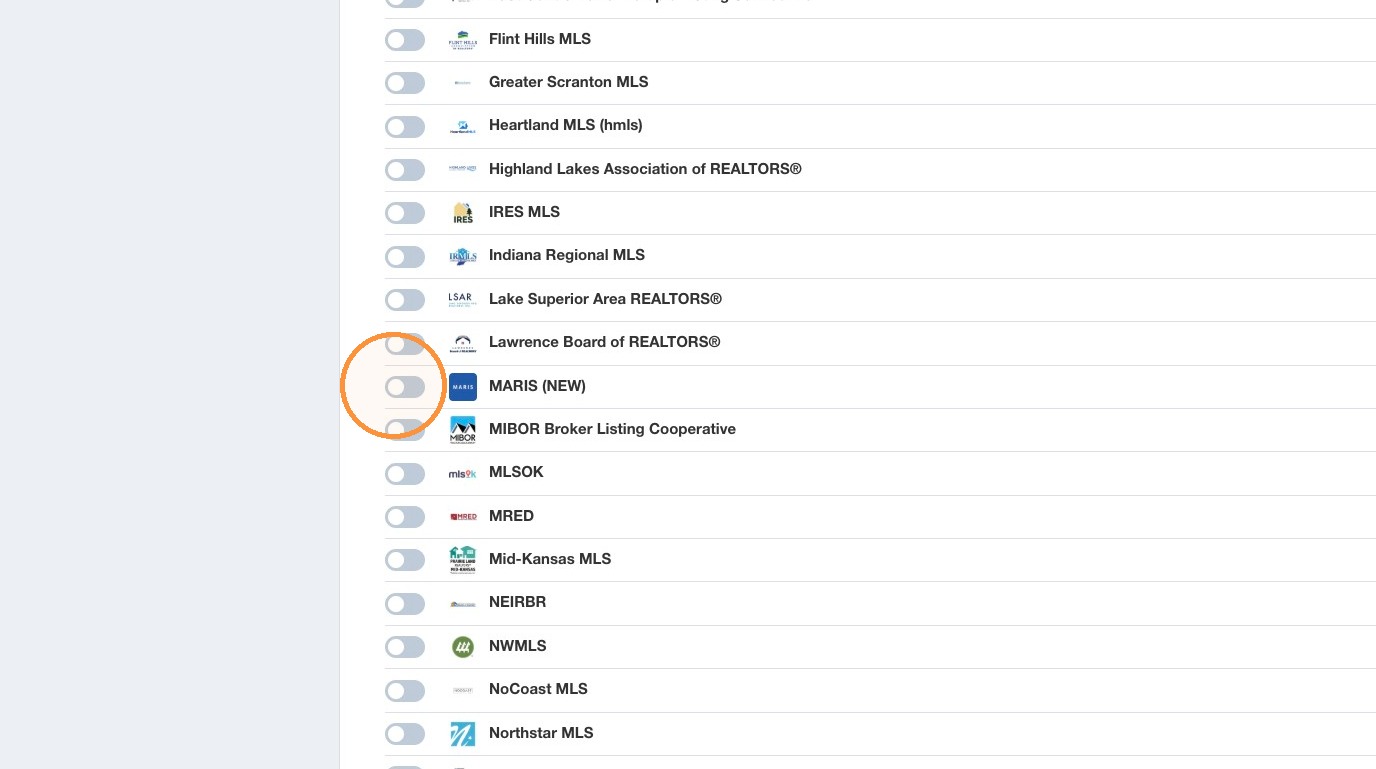The height and width of the screenshot is (769, 1376).
Task: Select the "MRED" name text
Action: (x=511, y=516)
